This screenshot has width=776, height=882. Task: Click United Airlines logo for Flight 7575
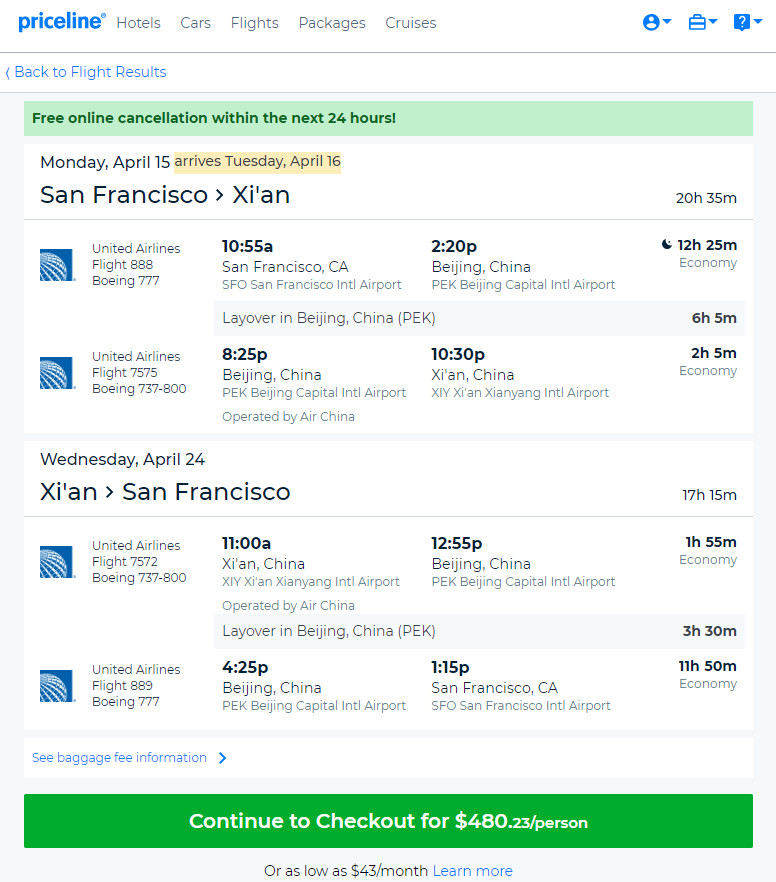pos(57,372)
